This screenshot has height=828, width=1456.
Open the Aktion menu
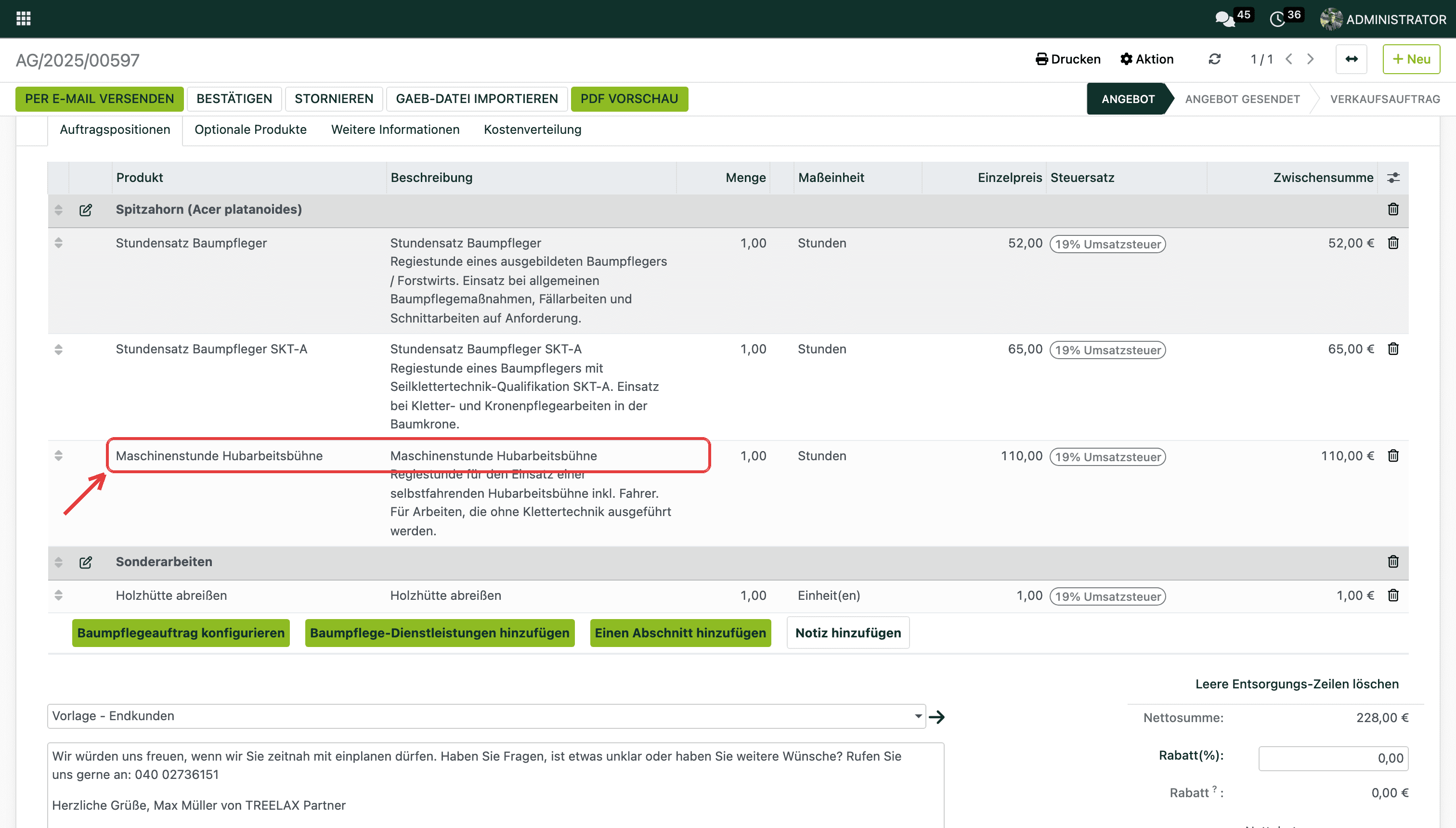(x=1147, y=59)
